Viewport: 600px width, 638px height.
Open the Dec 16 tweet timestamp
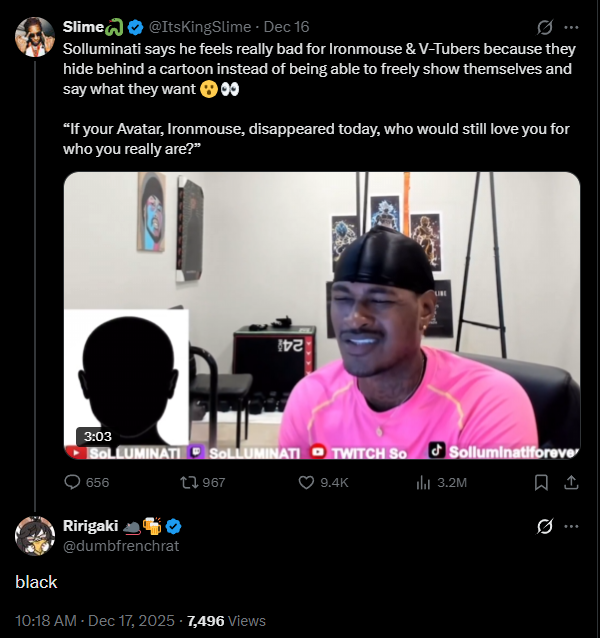[x=286, y=27]
